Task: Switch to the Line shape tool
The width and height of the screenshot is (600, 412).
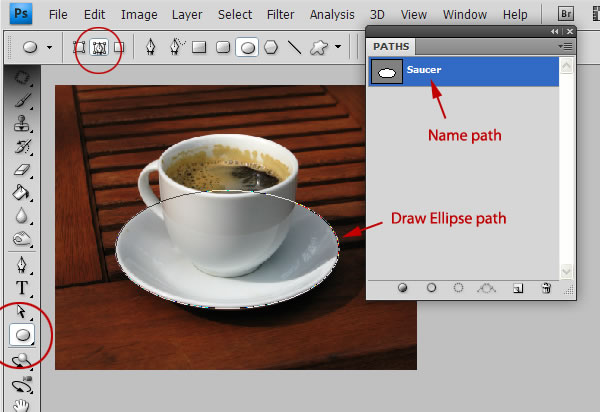Action: pyautogui.click(x=295, y=47)
